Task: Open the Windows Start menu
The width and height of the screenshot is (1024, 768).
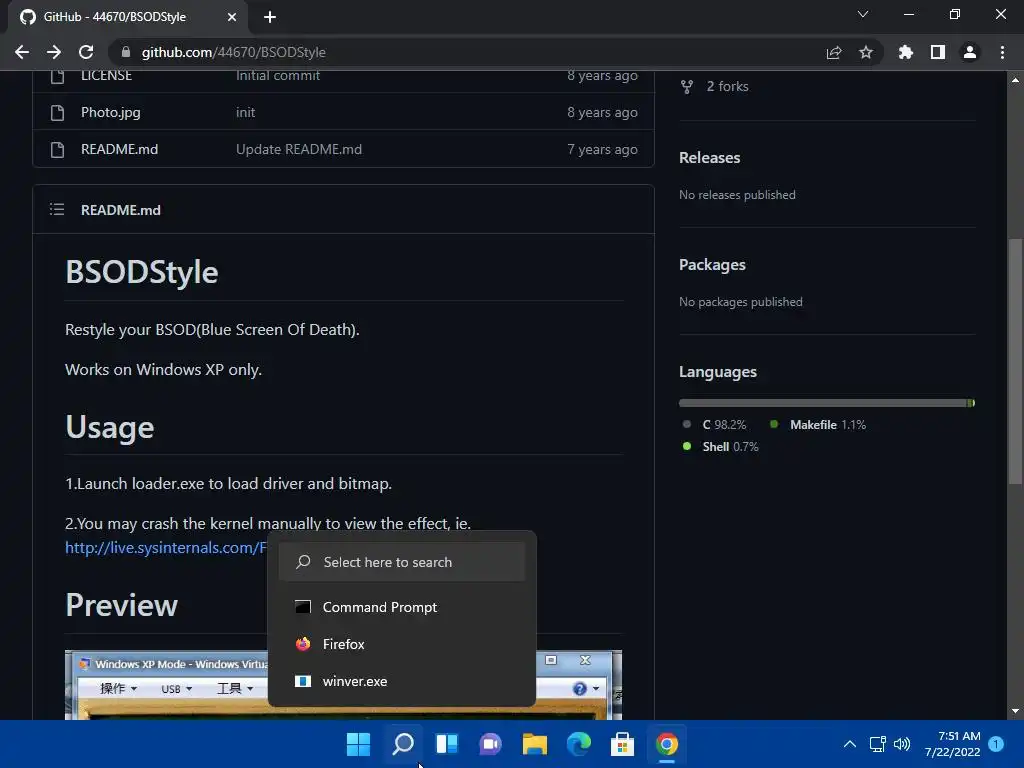Action: pyautogui.click(x=359, y=744)
